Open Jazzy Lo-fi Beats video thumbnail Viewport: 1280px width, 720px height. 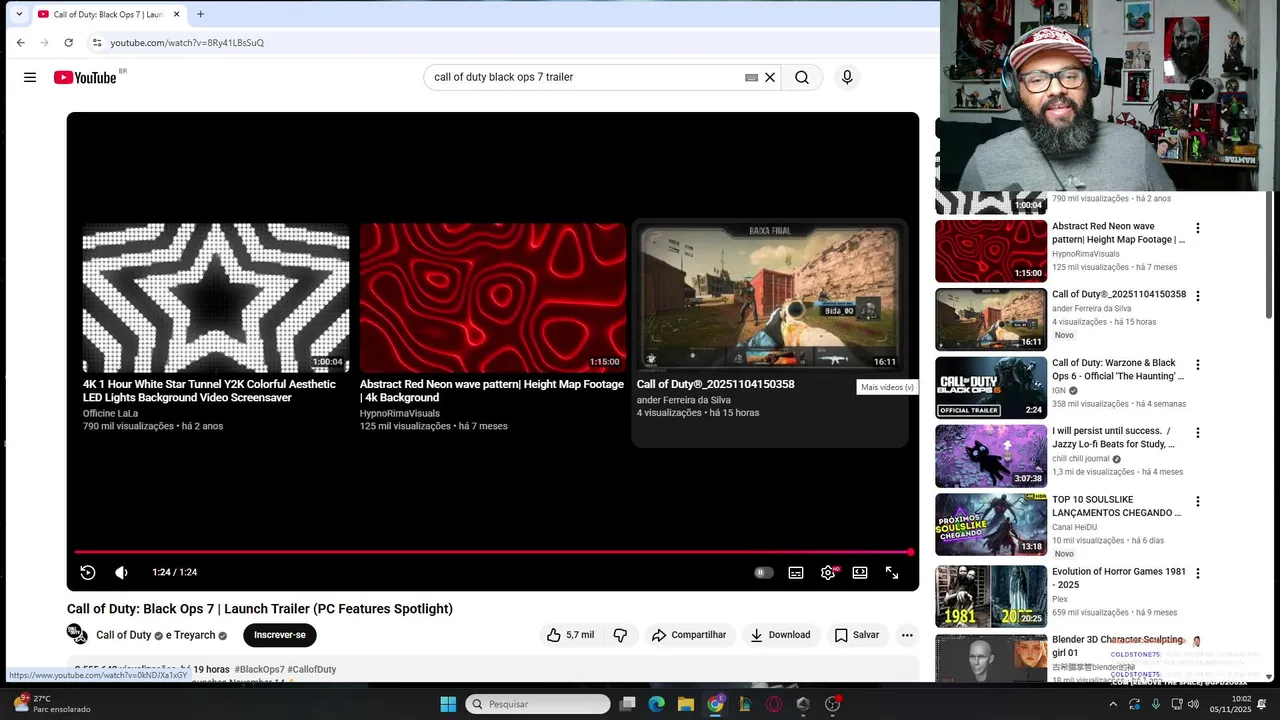(x=991, y=456)
